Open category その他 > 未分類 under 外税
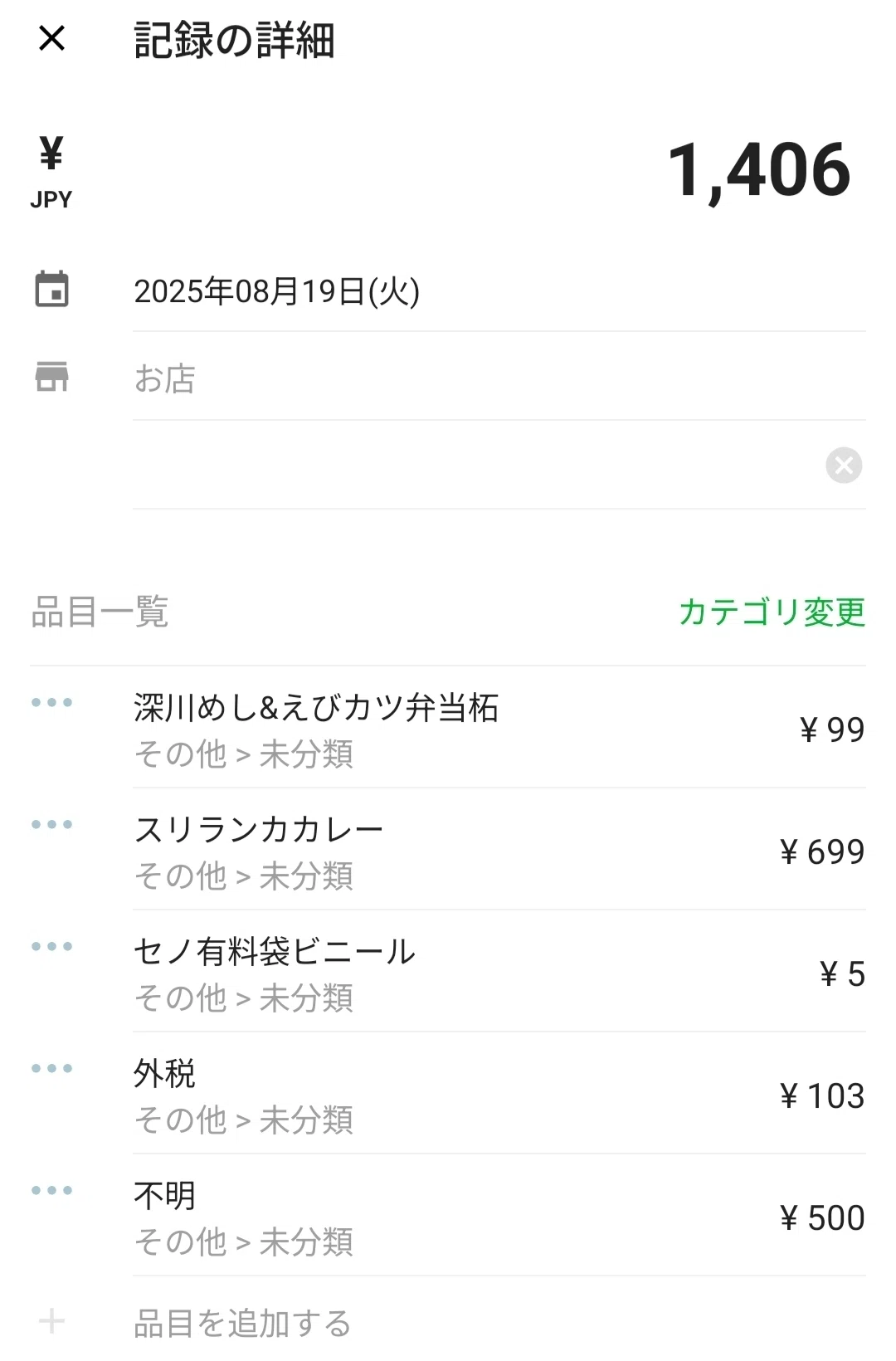Image resolution: width=896 pixels, height=1361 pixels. 244,1120
